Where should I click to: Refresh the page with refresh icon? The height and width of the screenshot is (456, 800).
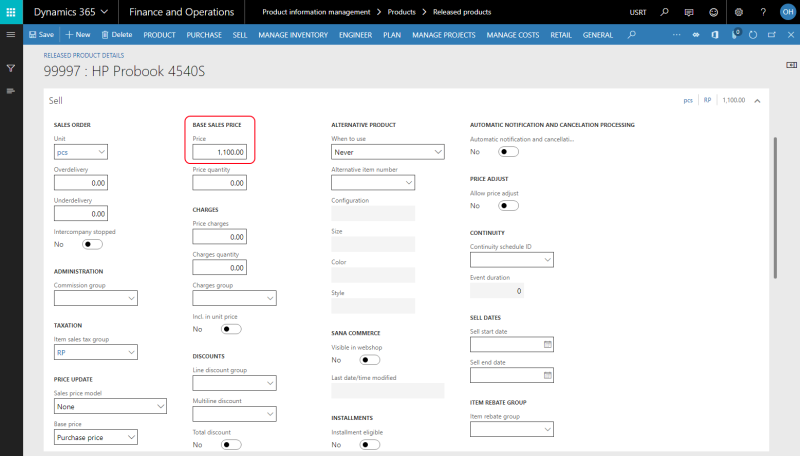point(753,35)
